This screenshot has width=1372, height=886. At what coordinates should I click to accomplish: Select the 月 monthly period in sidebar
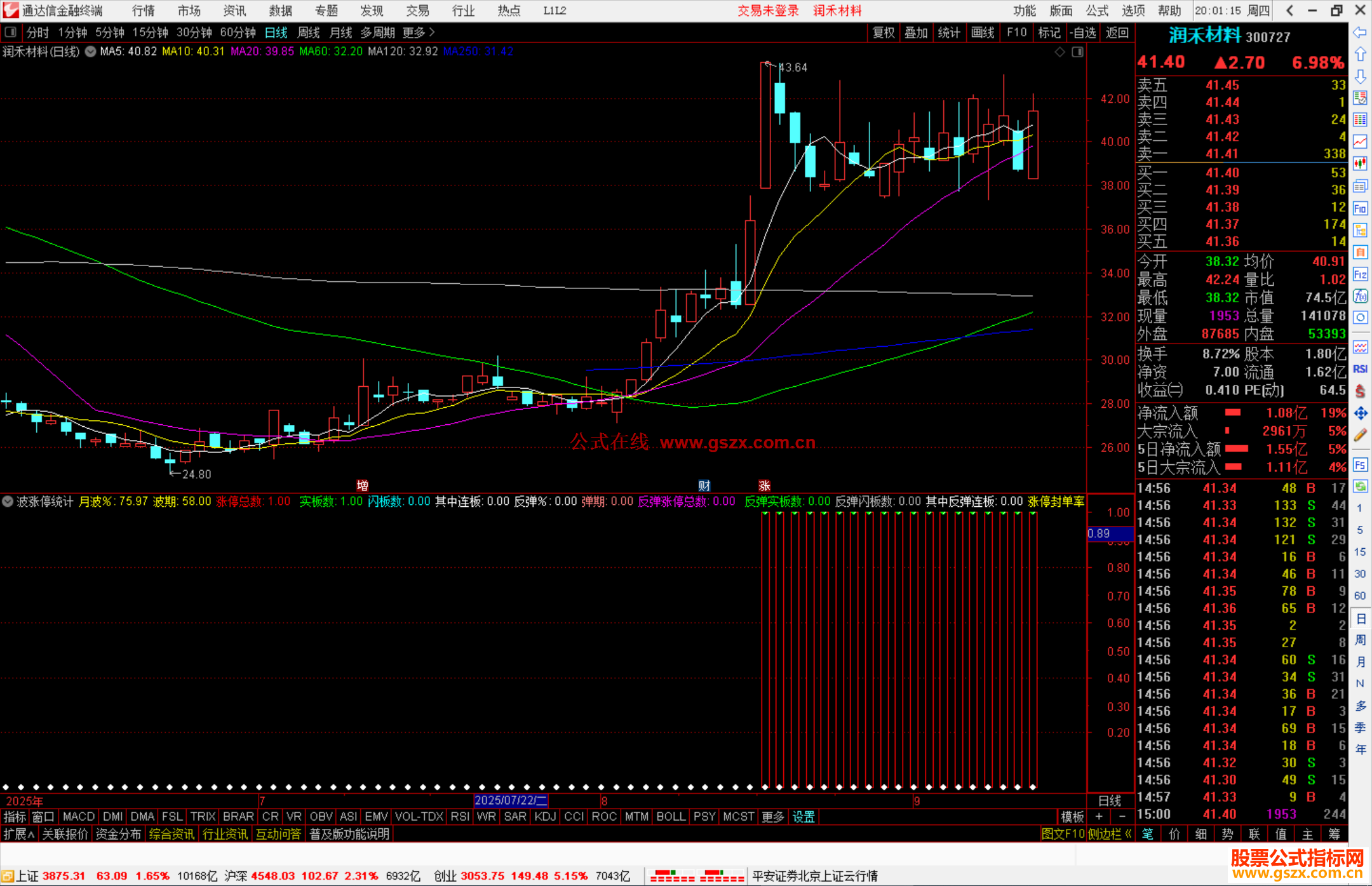1360,661
